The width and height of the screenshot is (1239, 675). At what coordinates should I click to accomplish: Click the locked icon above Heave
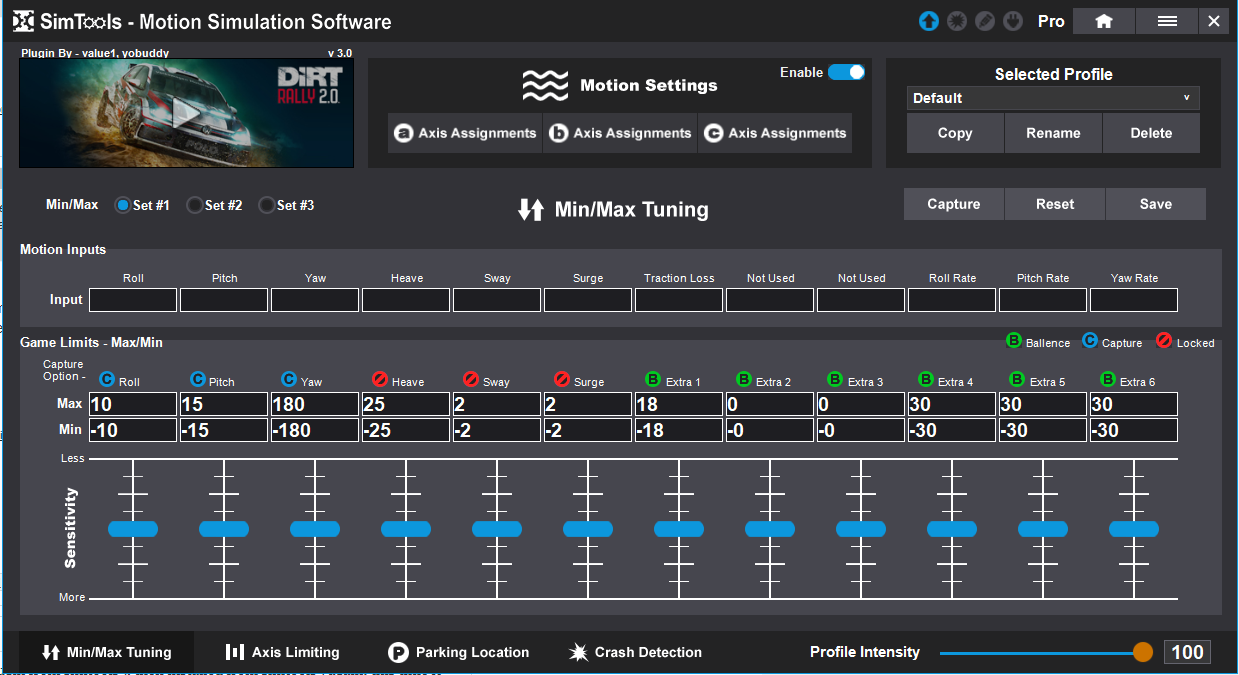pos(380,380)
